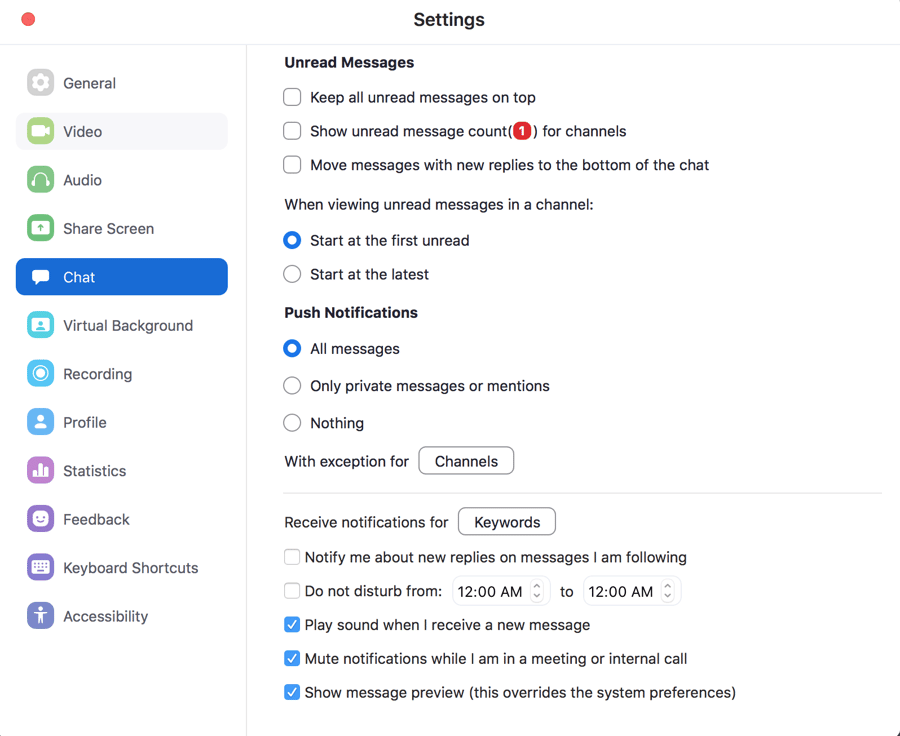Open Keyboard Shortcuts settings icon
The height and width of the screenshot is (736, 900).
(40, 567)
